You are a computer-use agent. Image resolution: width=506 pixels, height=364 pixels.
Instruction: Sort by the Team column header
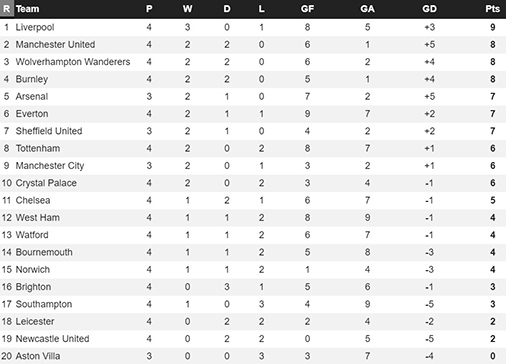tap(27, 9)
